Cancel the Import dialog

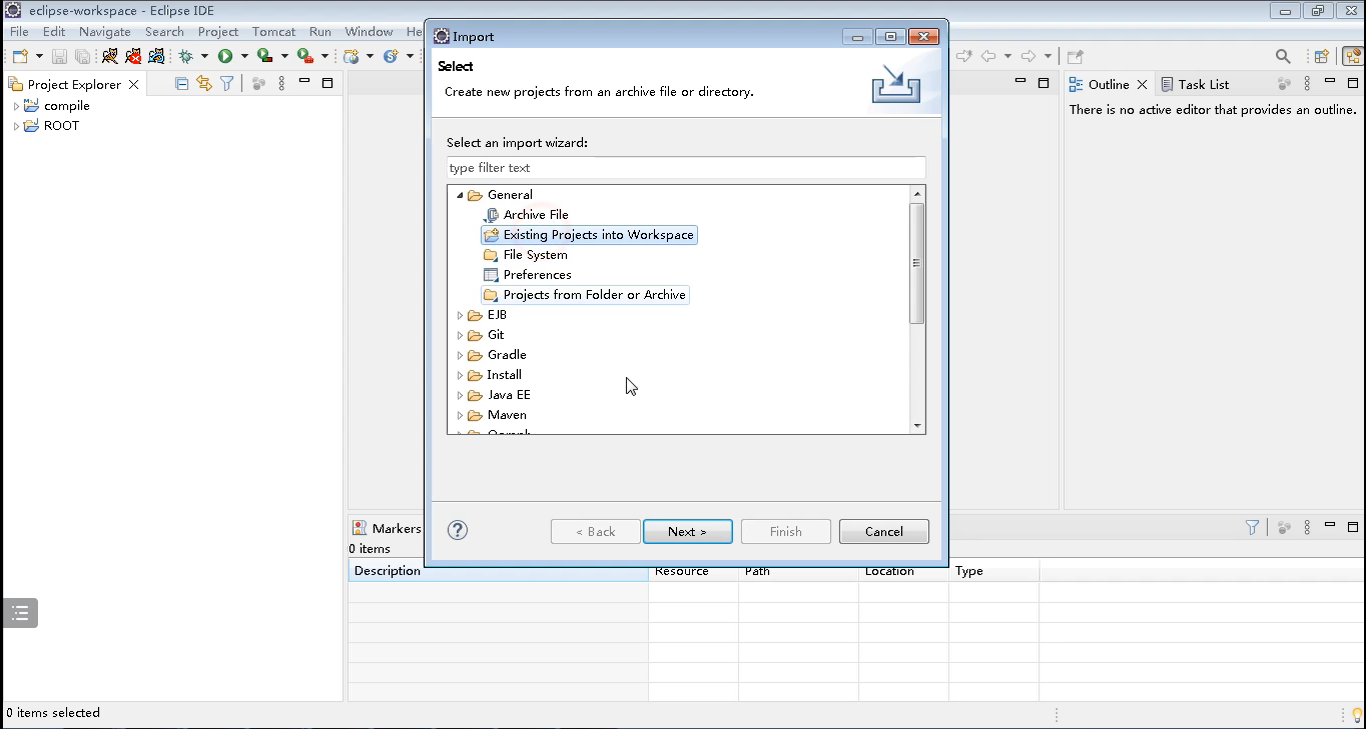pyautogui.click(x=883, y=531)
